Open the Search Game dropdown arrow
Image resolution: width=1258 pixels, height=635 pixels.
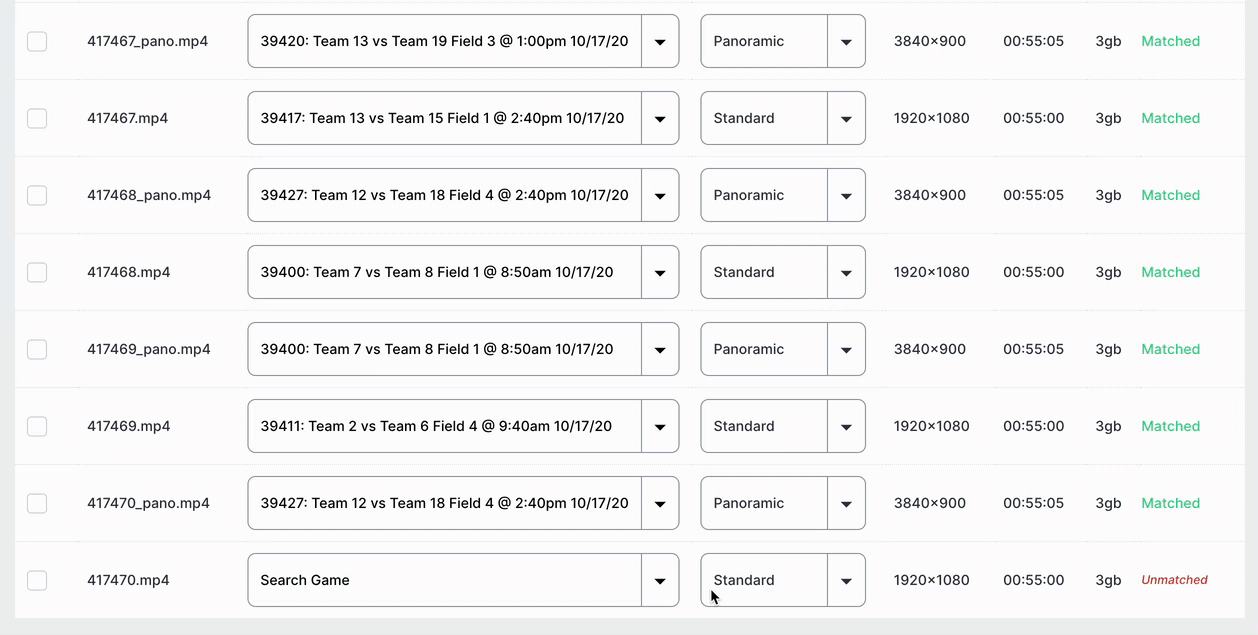660,580
